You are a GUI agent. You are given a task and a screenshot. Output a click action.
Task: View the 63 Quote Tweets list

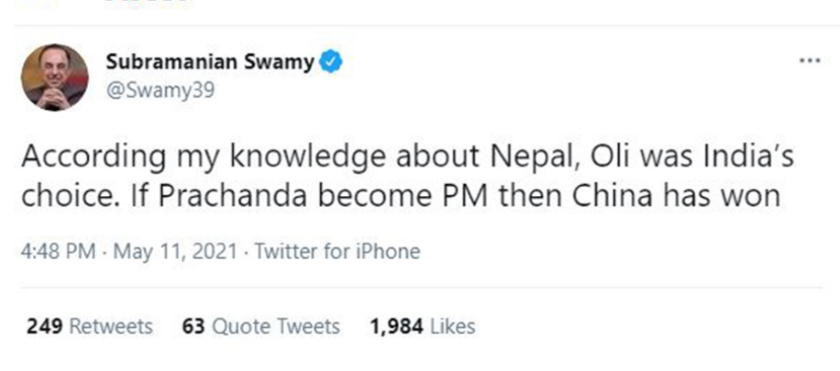pos(261,326)
